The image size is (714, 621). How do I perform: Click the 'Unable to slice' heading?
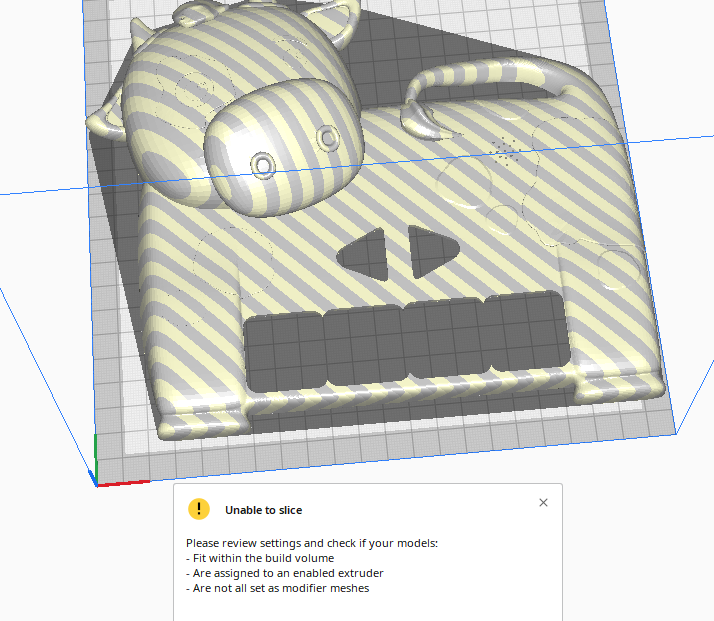(264, 510)
